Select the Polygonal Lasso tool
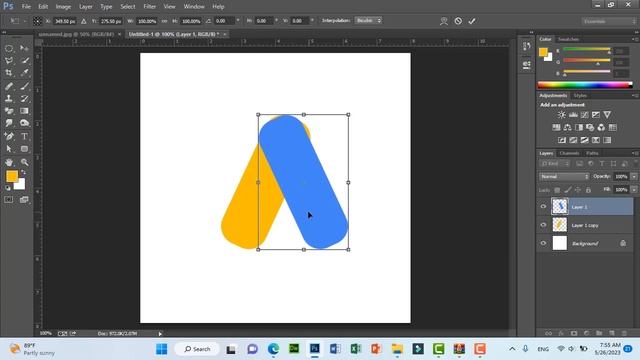Image resolution: width=640 pixels, height=360 pixels. 9,61
